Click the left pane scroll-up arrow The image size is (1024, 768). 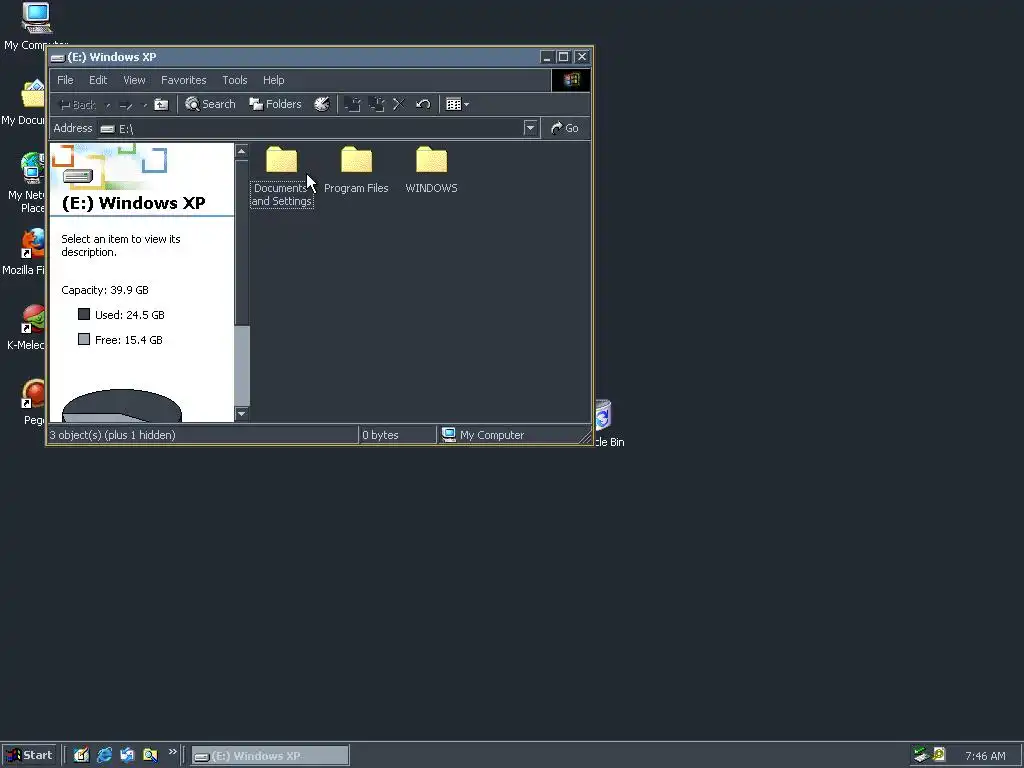242,152
